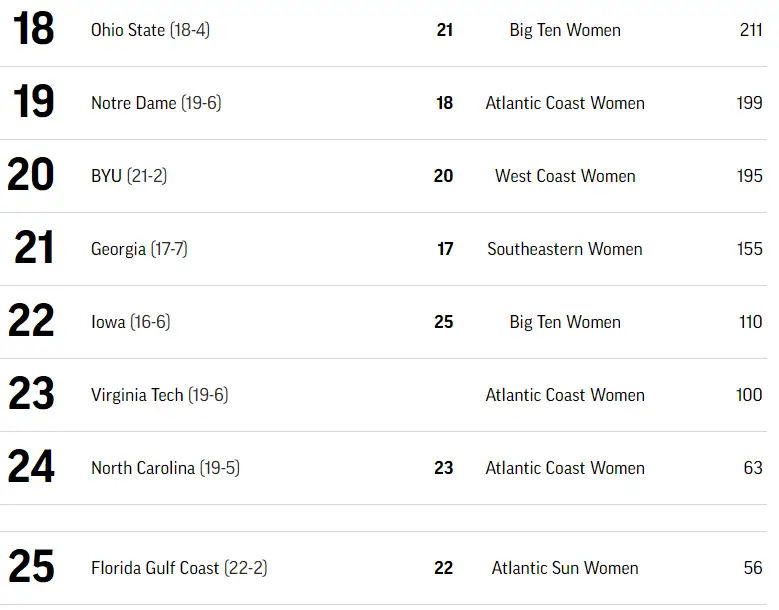Click the large rank number 25
Screen dimensions: 779x610
point(31,567)
